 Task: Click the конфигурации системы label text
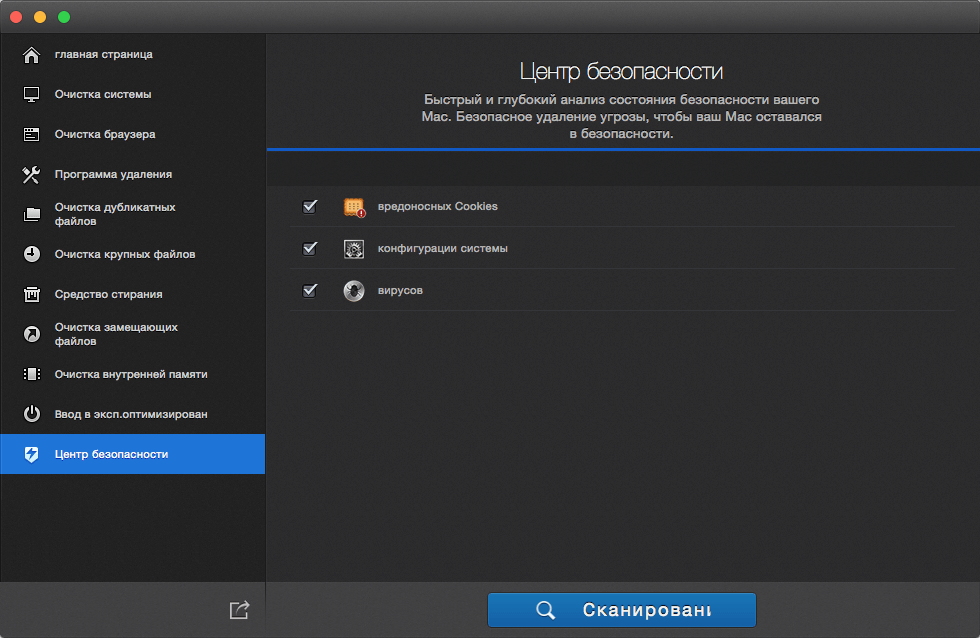coord(442,248)
